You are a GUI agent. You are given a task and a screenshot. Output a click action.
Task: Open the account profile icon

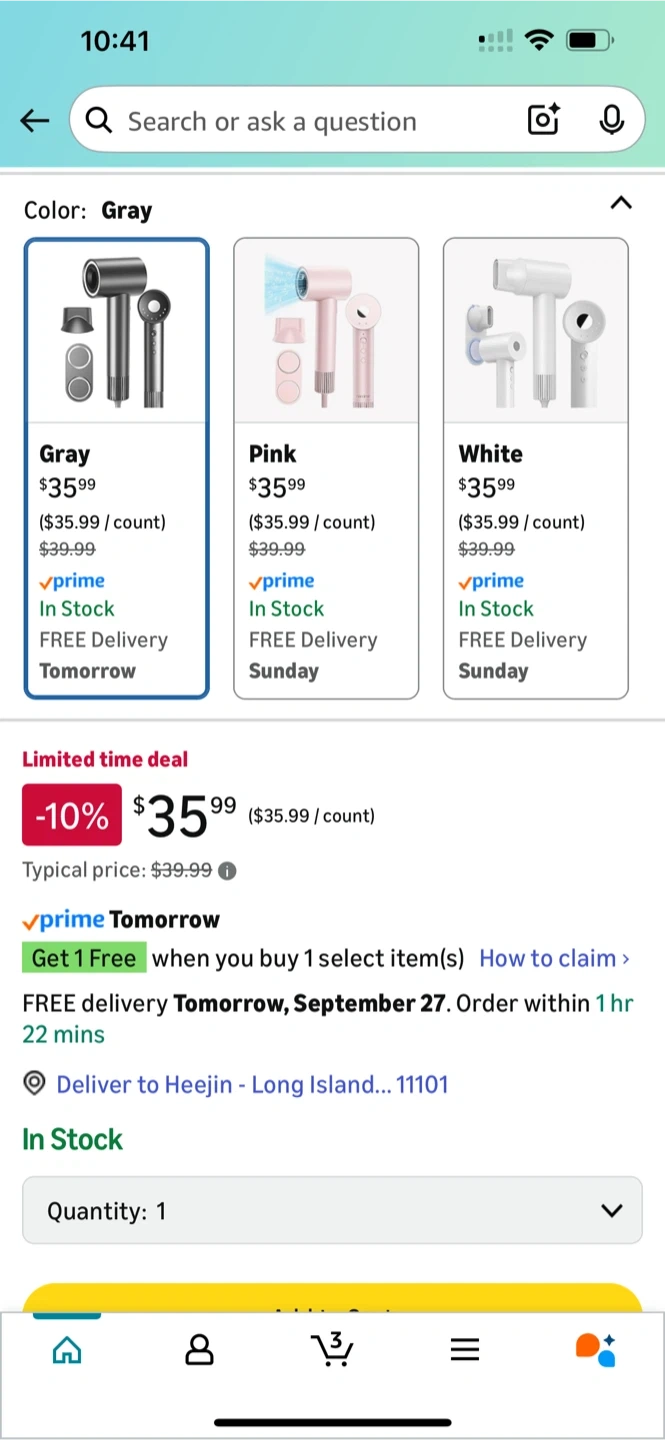(200, 1351)
